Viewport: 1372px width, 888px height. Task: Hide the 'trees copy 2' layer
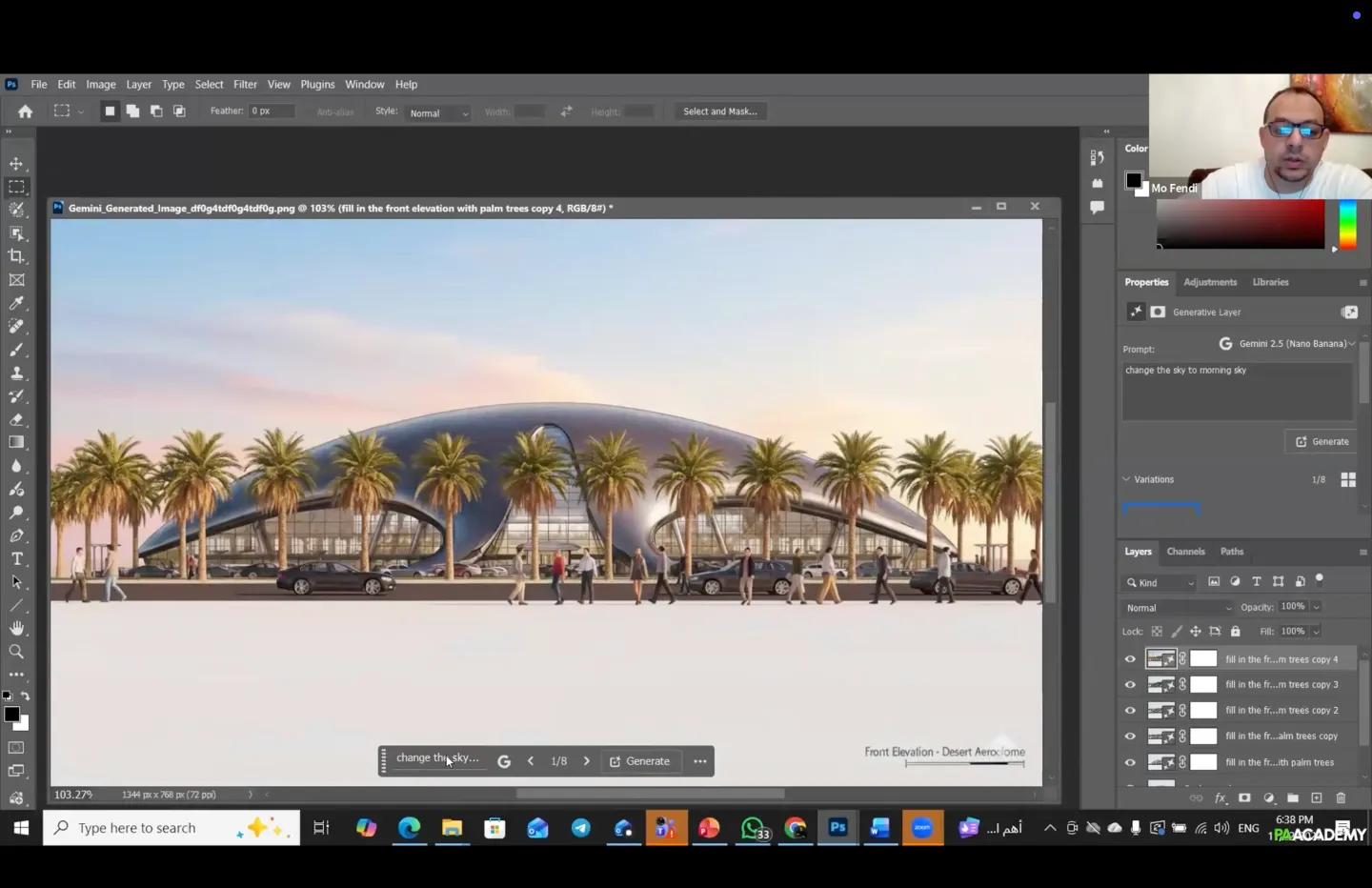[x=1130, y=711]
